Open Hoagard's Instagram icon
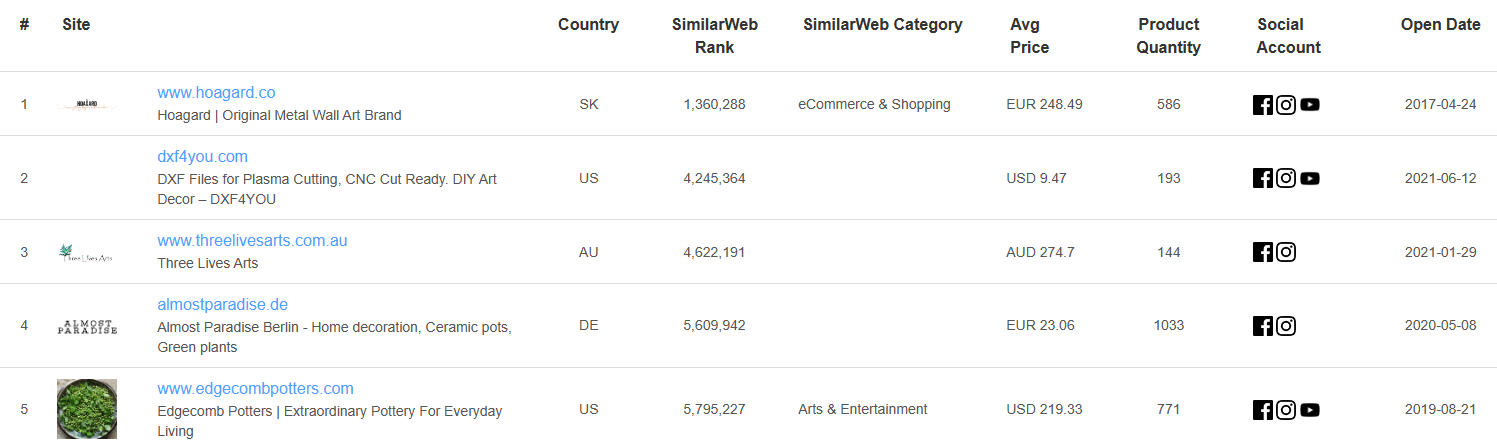Image resolution: width=1497 pixels, height=447 pixels. click(x=1286, y=104)
